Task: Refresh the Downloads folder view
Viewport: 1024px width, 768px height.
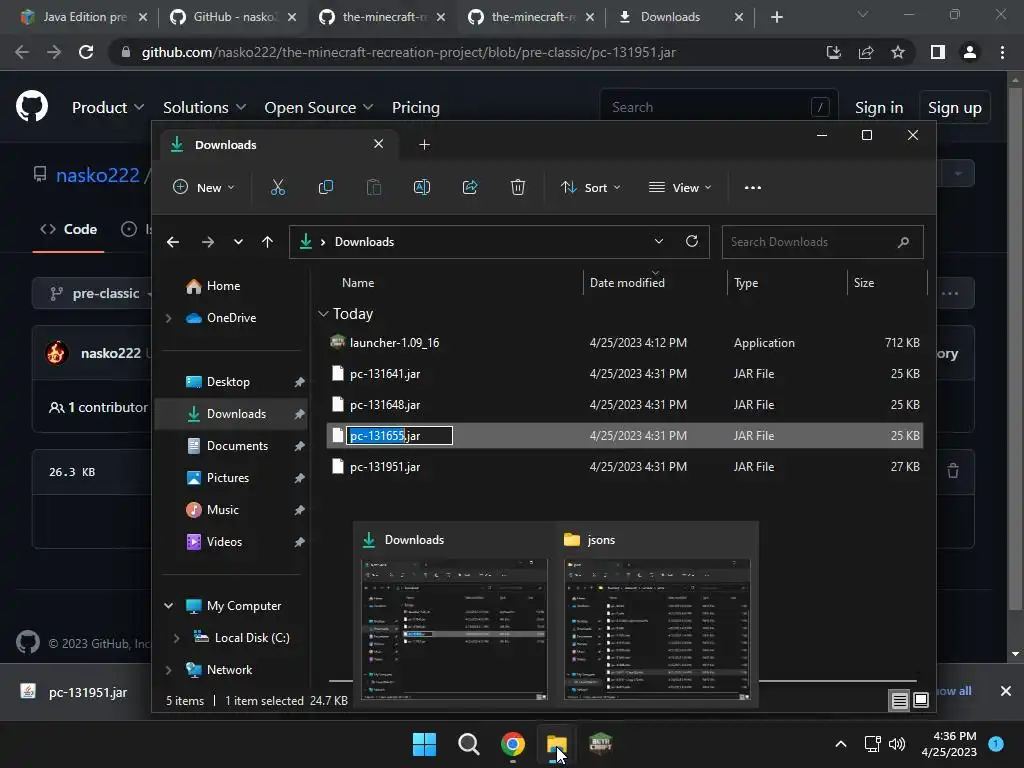Action: click(692, 241)
